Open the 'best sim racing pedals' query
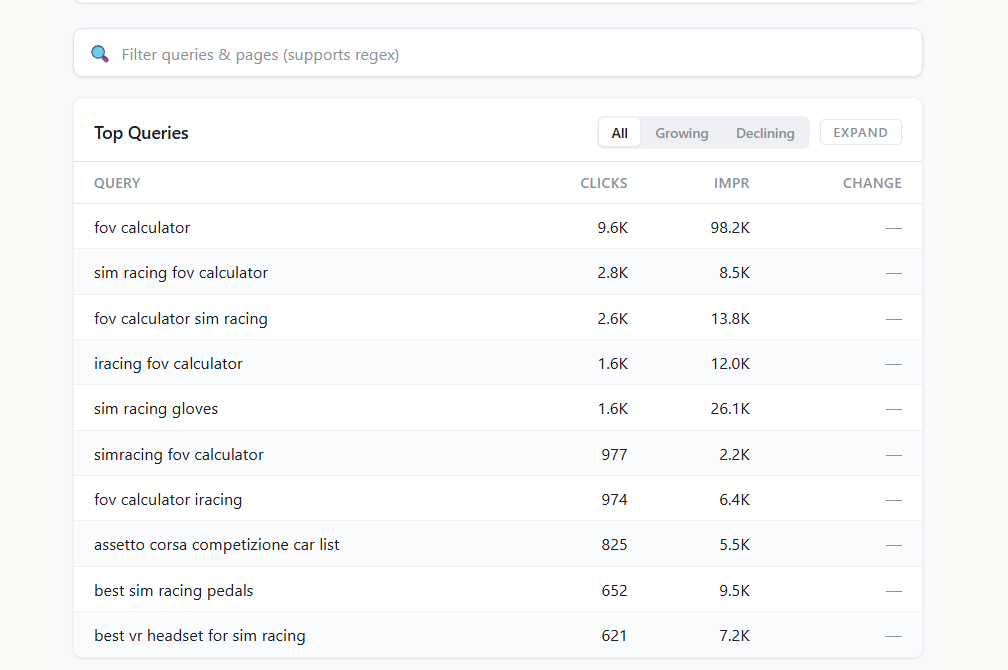Image resolution: width=1008 pixels, height=670 pixels. (173, 590)
